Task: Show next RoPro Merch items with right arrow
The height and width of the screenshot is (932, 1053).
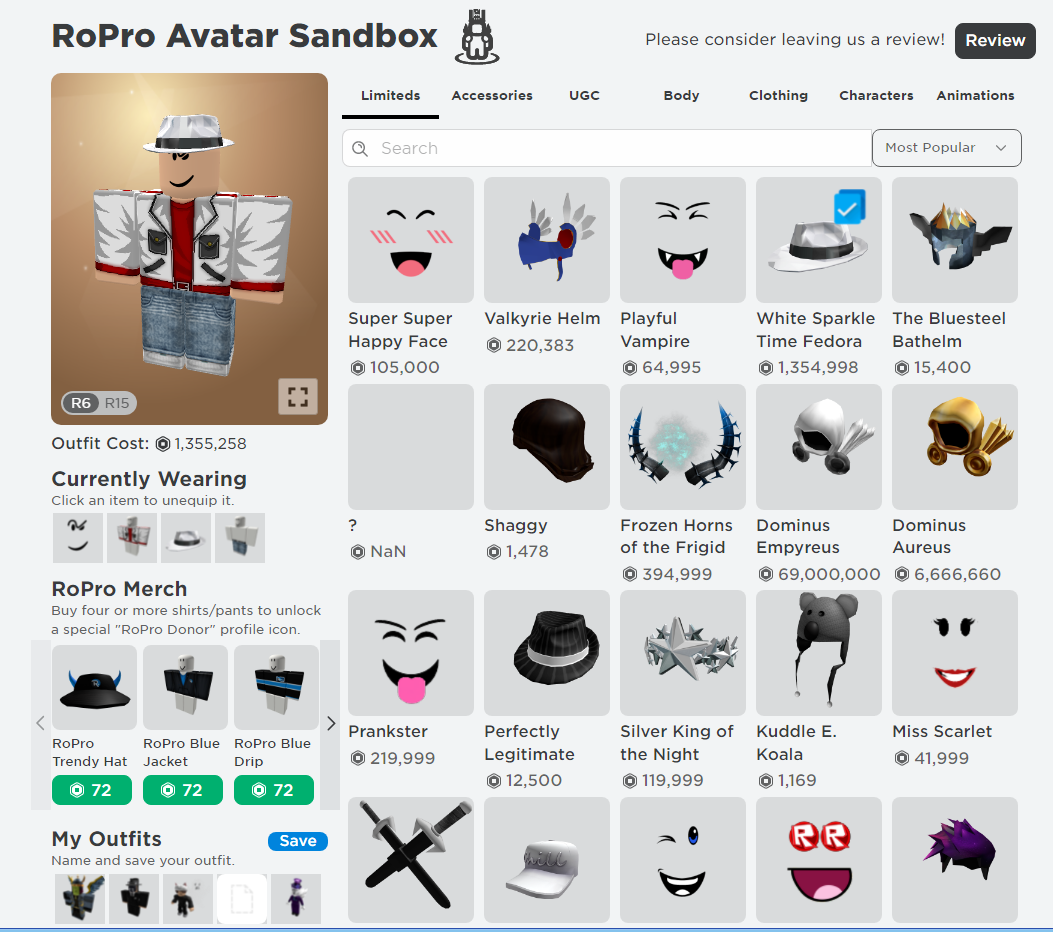Action: (330, 723)
